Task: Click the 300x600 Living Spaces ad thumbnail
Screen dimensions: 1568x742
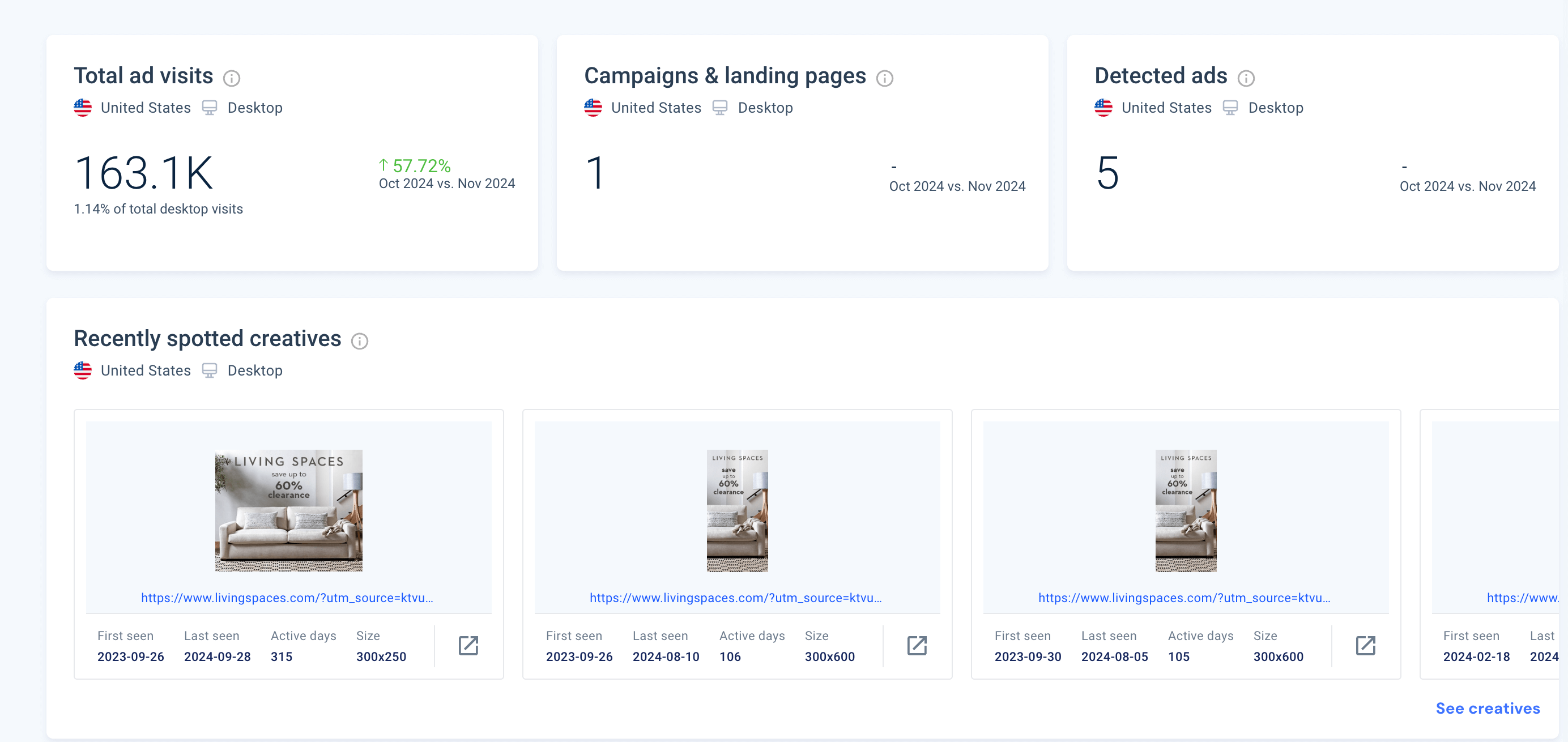Action: (x=737, y=510)
